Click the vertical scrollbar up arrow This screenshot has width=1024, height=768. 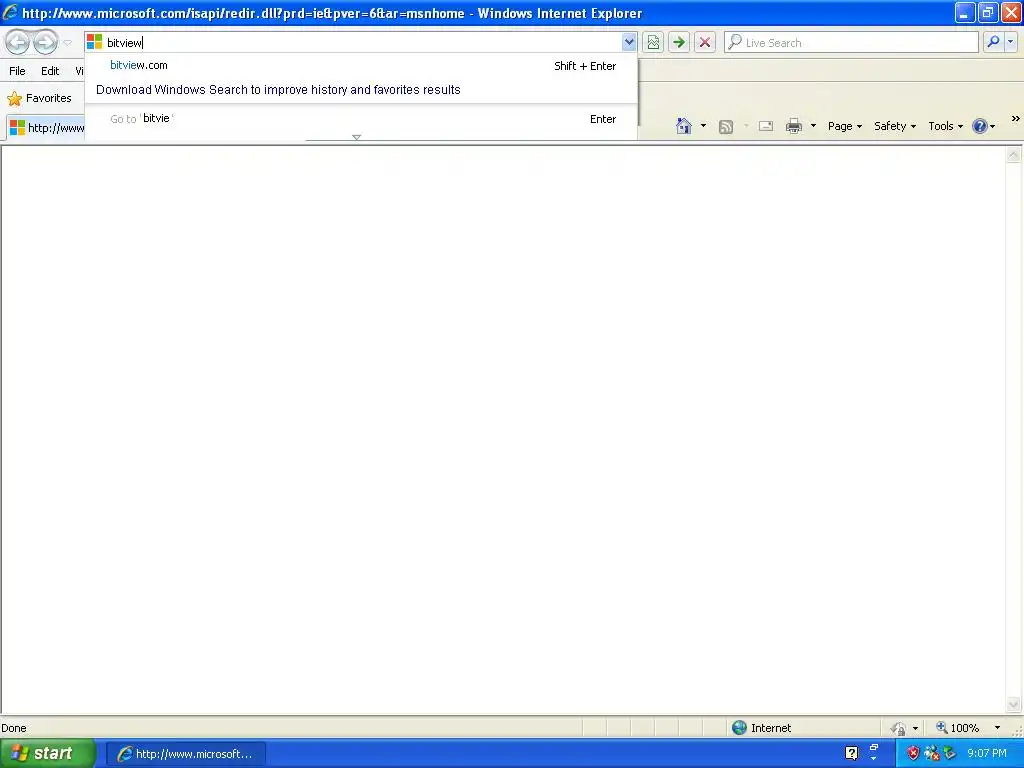pos(1013,155)
